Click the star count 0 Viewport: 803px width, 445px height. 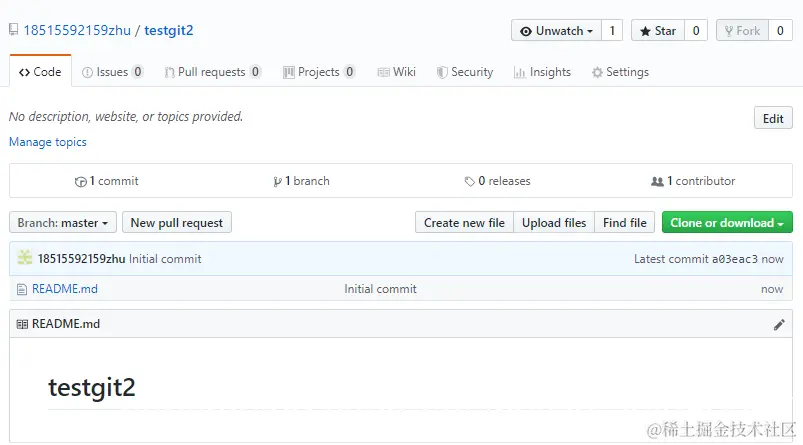tap(696, 31)
